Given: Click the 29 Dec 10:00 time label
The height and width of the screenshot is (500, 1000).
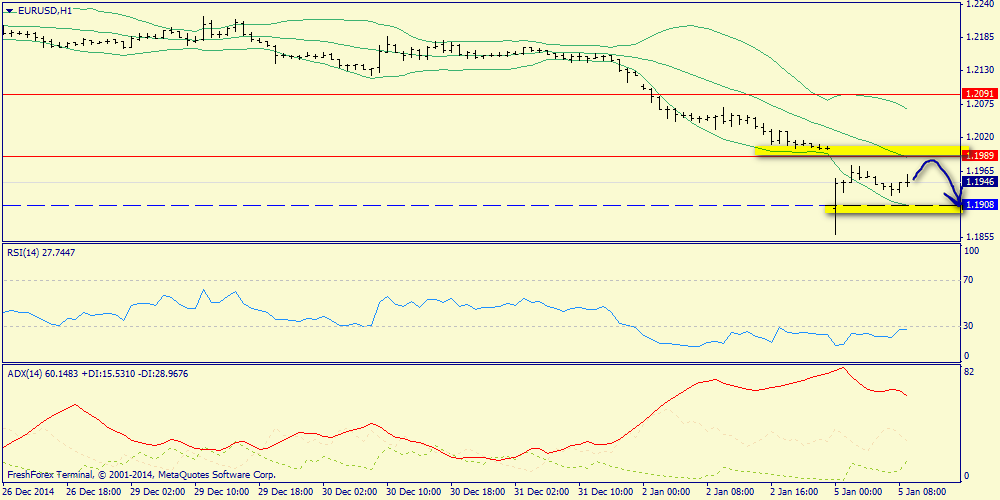Looking at the screenshot, I should [x=221, y=492].
